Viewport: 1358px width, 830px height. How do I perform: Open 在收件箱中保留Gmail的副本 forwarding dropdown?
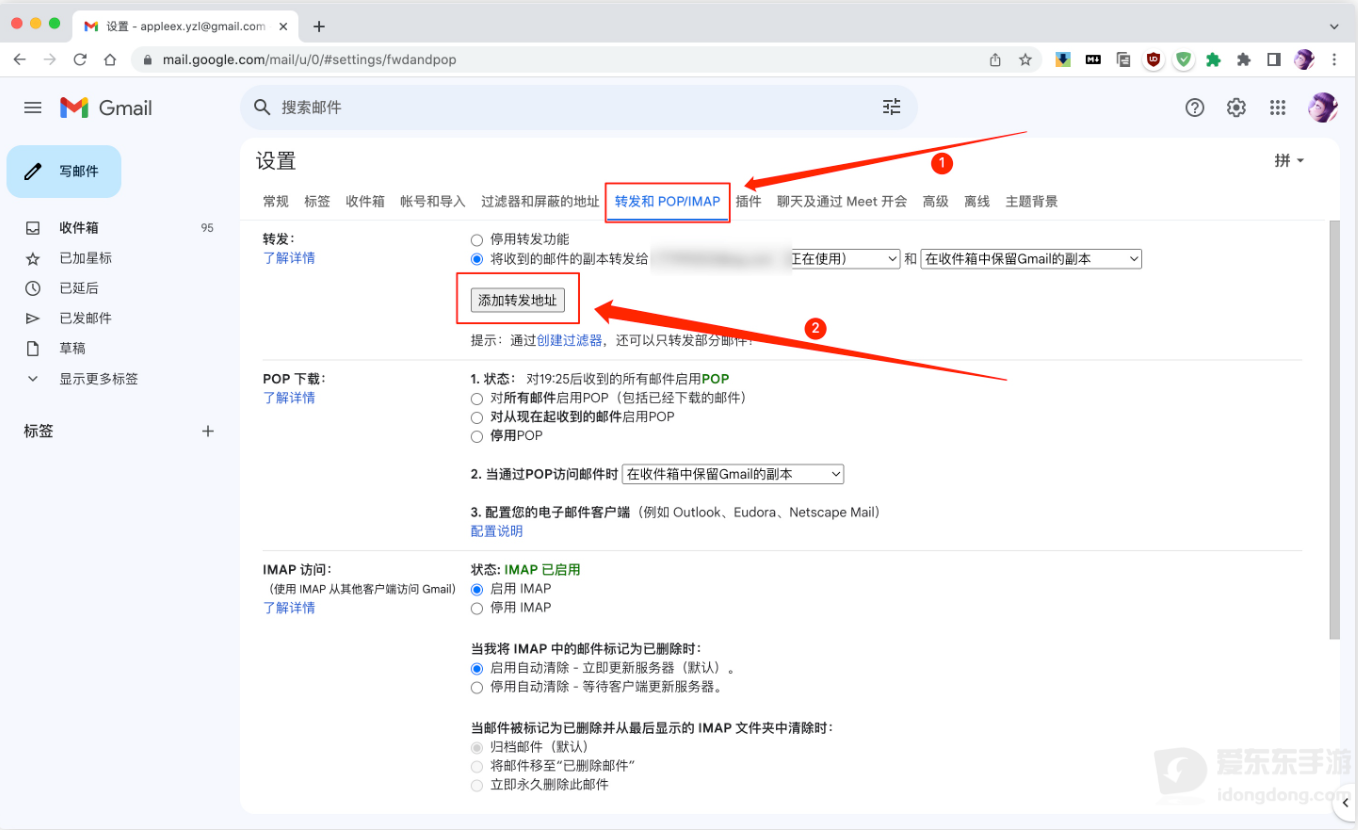(x=1031, y=259)
